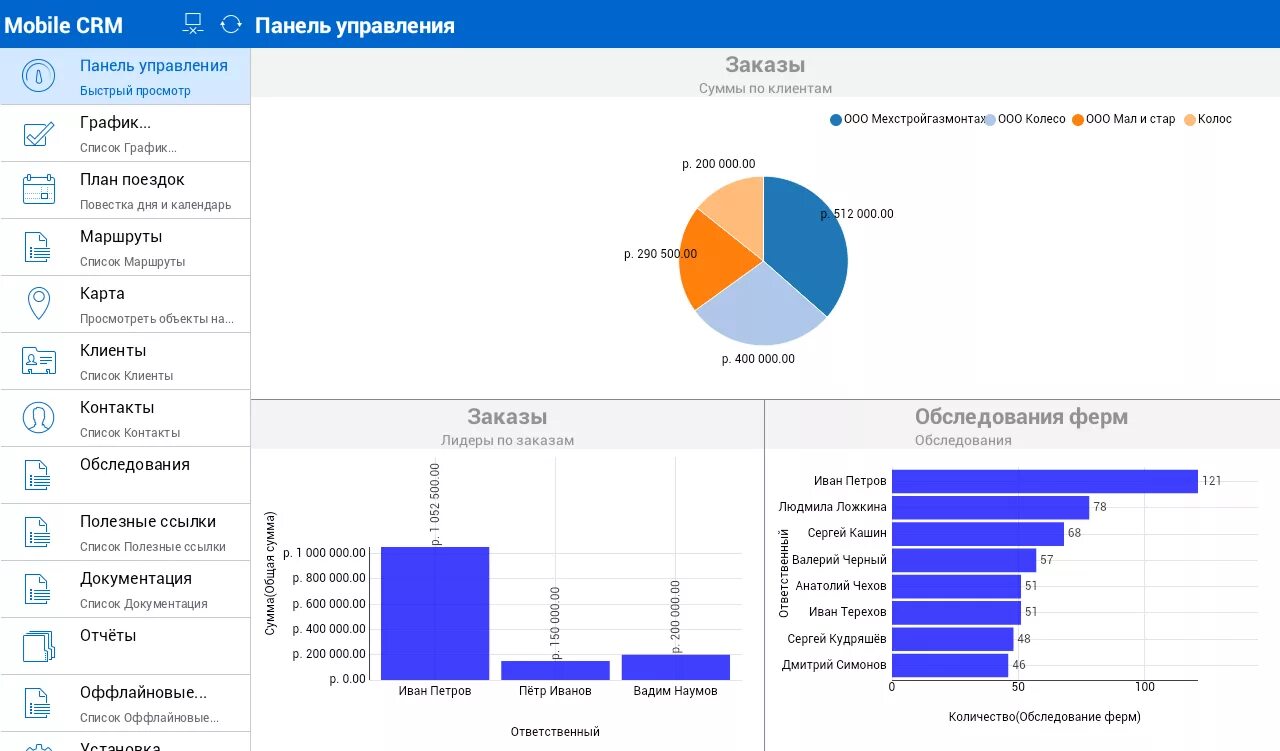The width and height of the screenshot is (1280, 751).
Task: Click the Вадим Наумов order bar
Action: click(x=676, y=667)
